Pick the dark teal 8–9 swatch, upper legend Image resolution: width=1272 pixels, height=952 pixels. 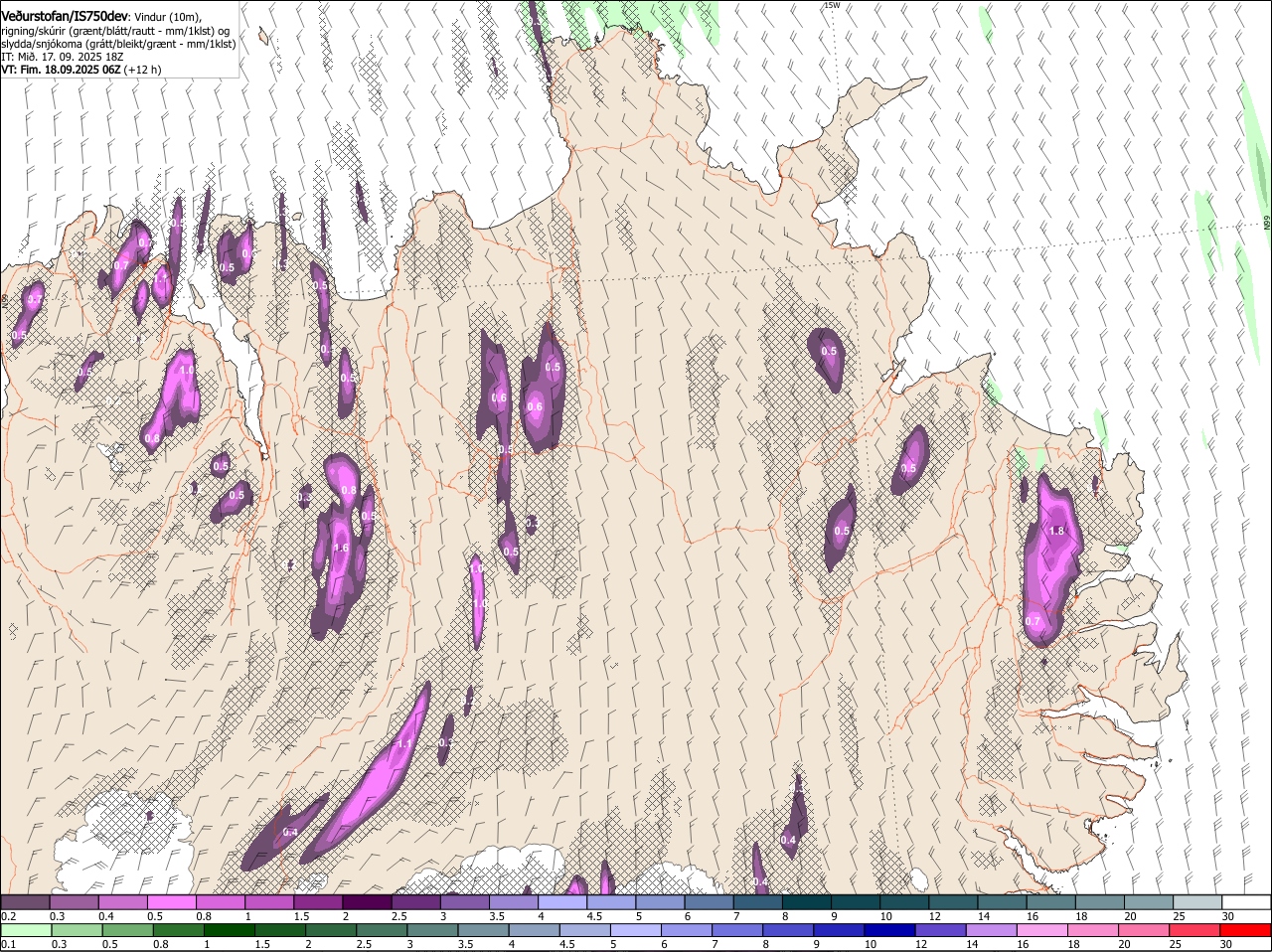(807, 902)
